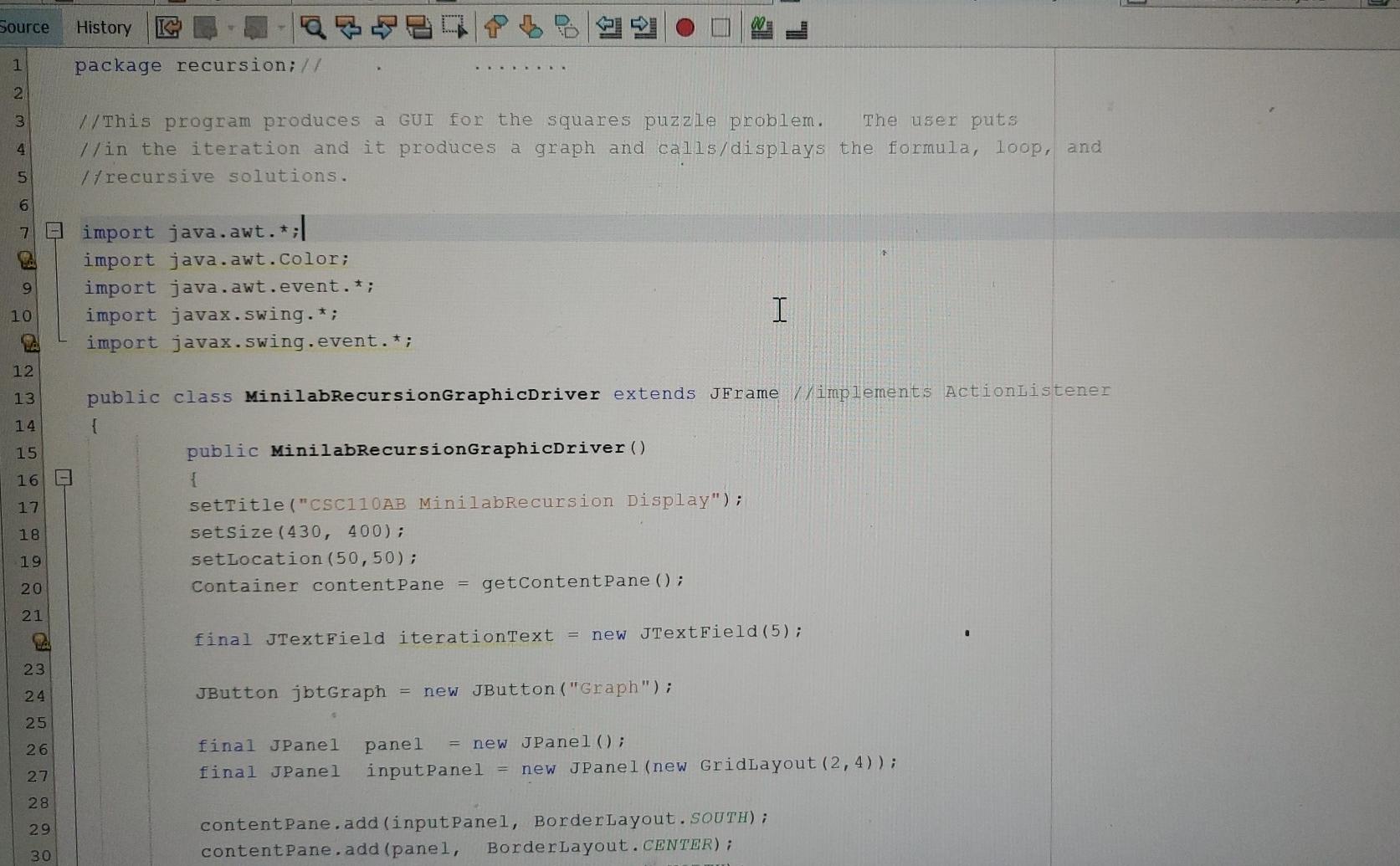
Task: Switch to the History tab
Action: [x=102, y=28]
